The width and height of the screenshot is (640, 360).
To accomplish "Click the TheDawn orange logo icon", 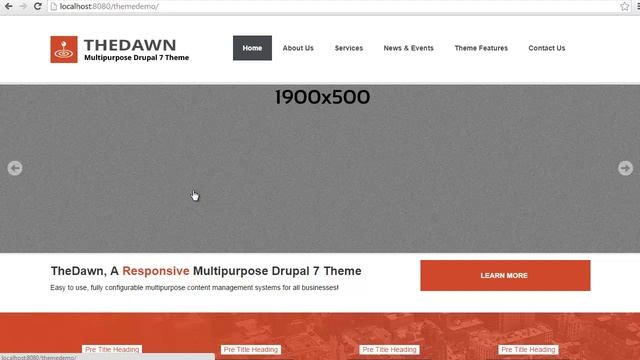I will click(64, 49).
